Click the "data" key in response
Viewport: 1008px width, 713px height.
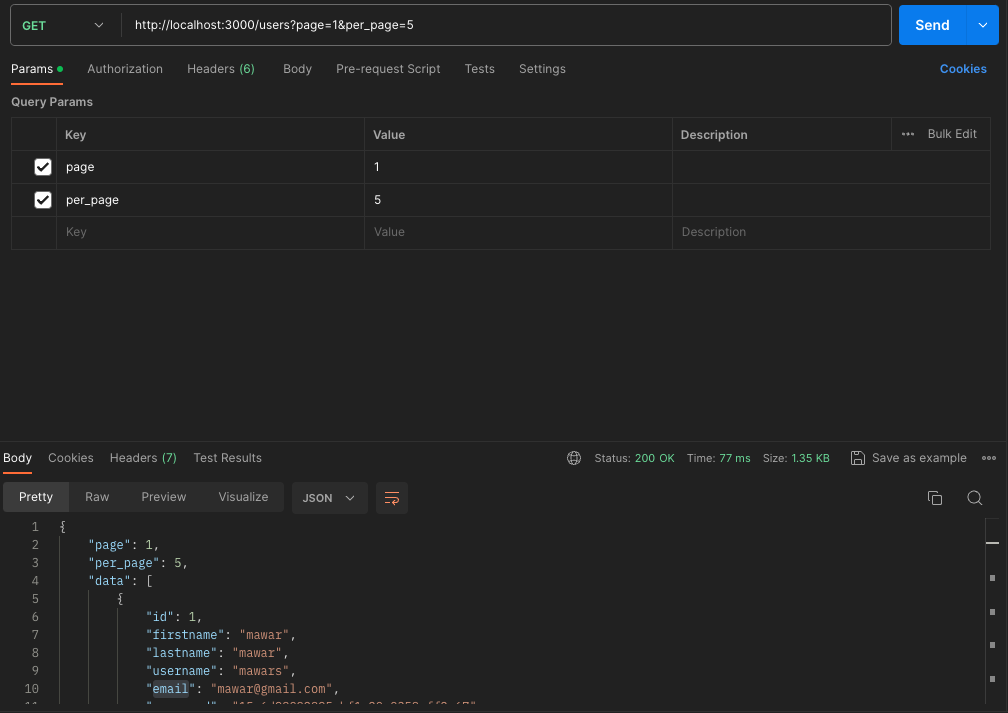(x=109, y=581)
